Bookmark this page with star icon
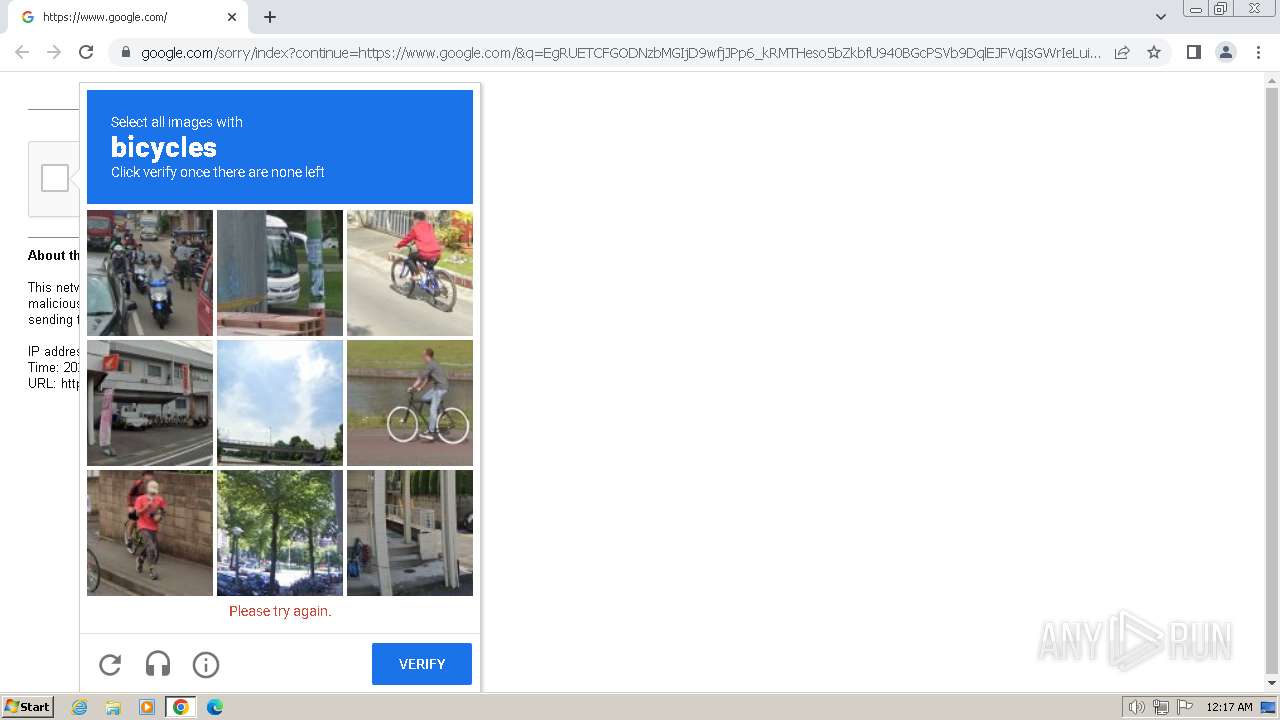The image size is (1280, 720). pos(1154,52)
